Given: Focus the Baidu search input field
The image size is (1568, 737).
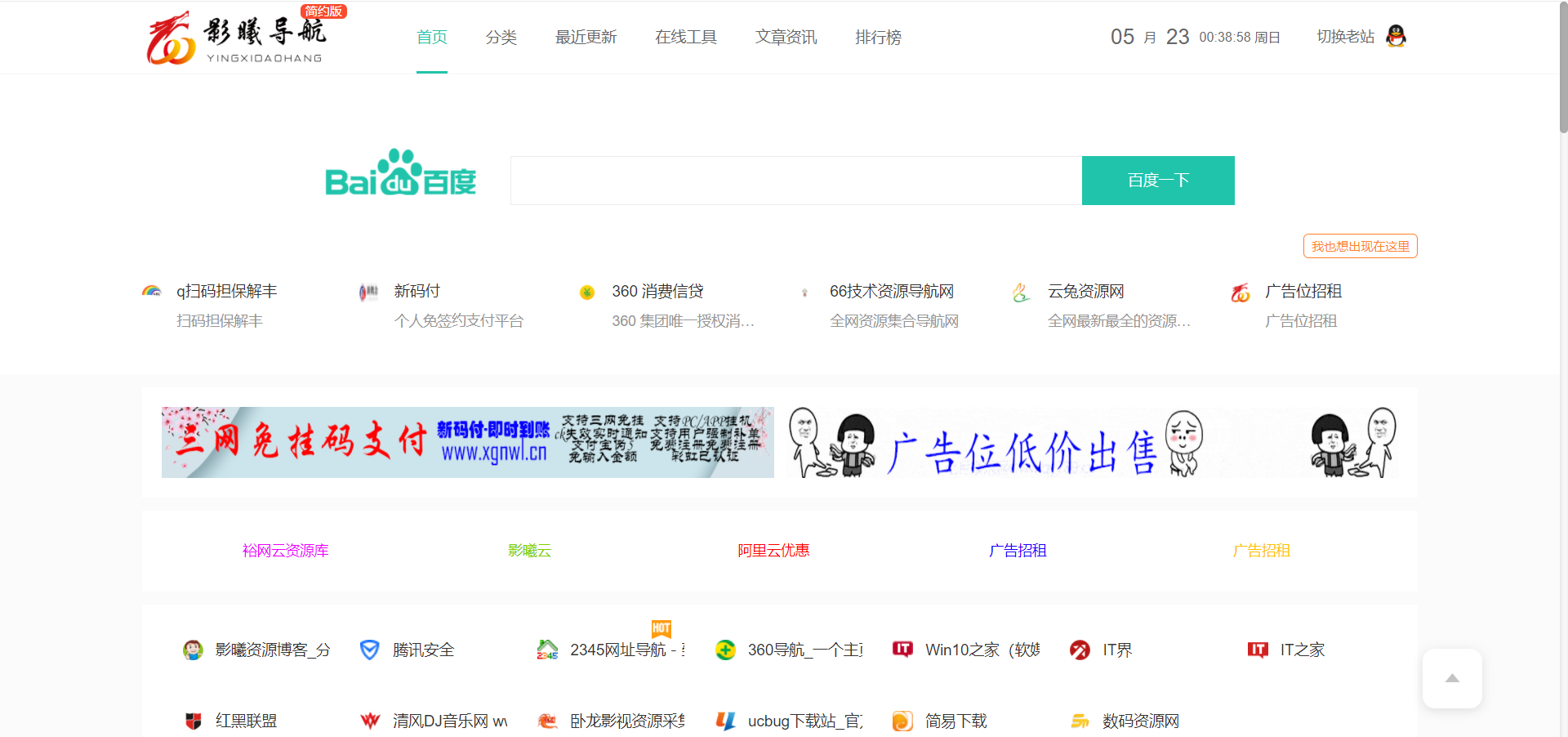Looking at the screenshot, I should pyautogui.click(x=796, y=181).
